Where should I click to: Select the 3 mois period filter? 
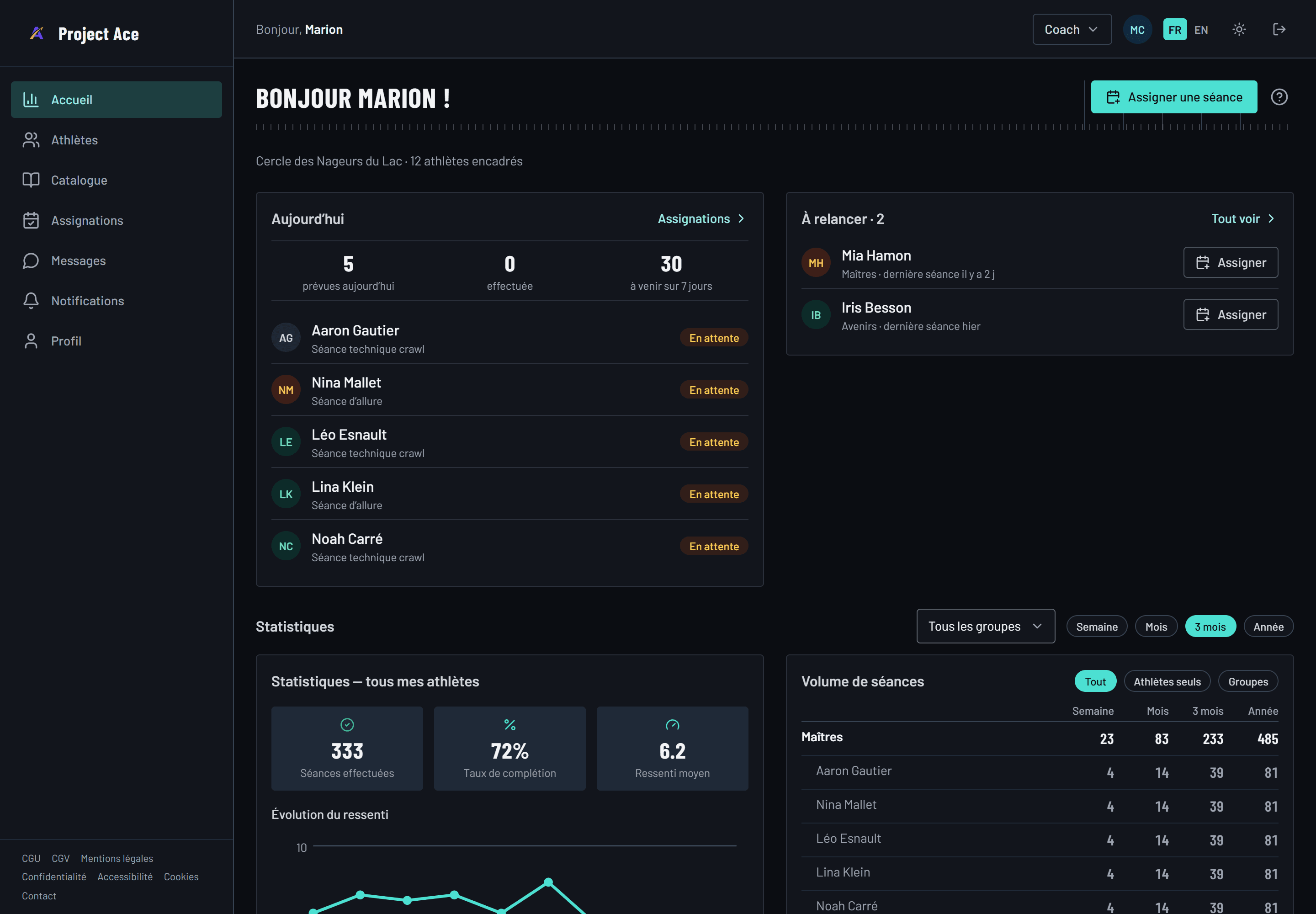tap(1210, 627)
